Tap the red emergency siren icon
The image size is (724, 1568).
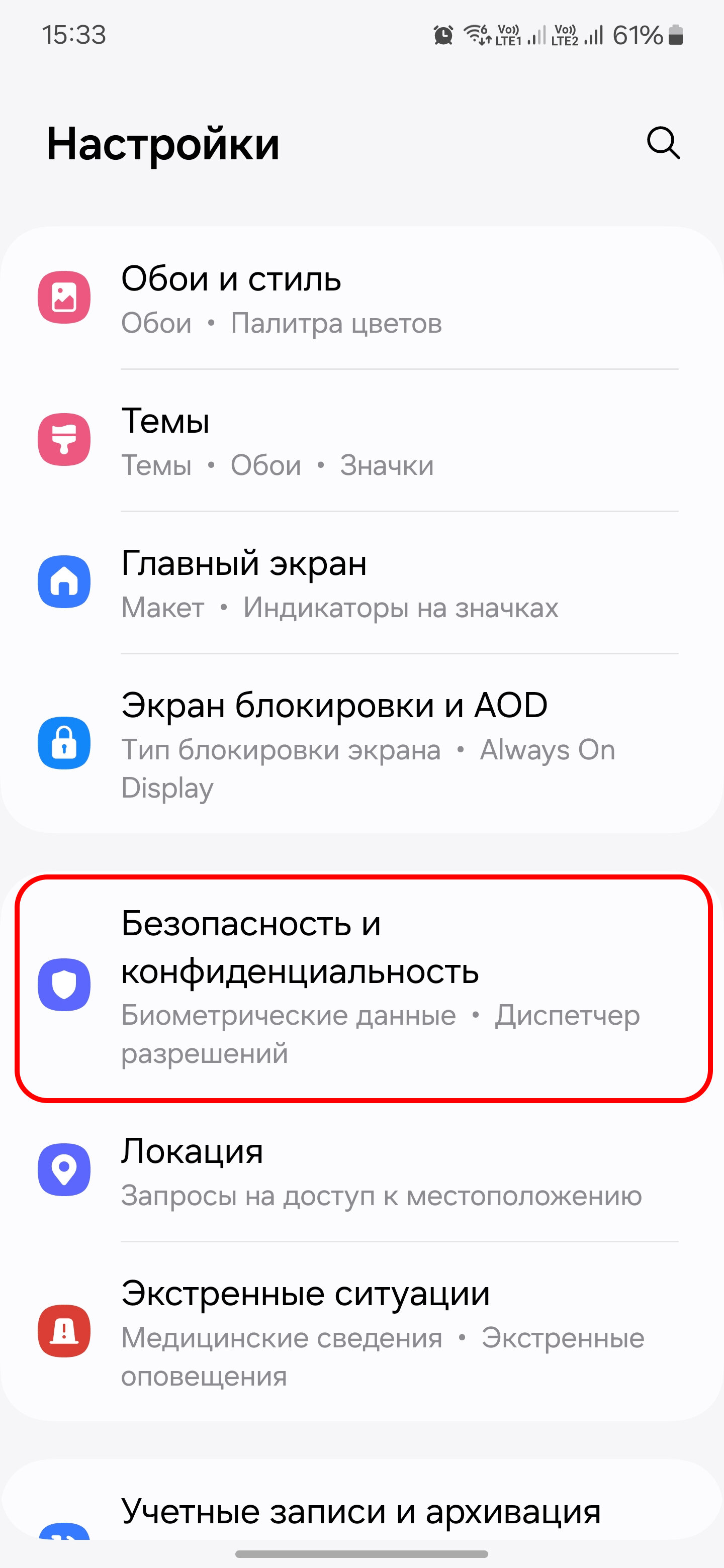point(64,1331)
